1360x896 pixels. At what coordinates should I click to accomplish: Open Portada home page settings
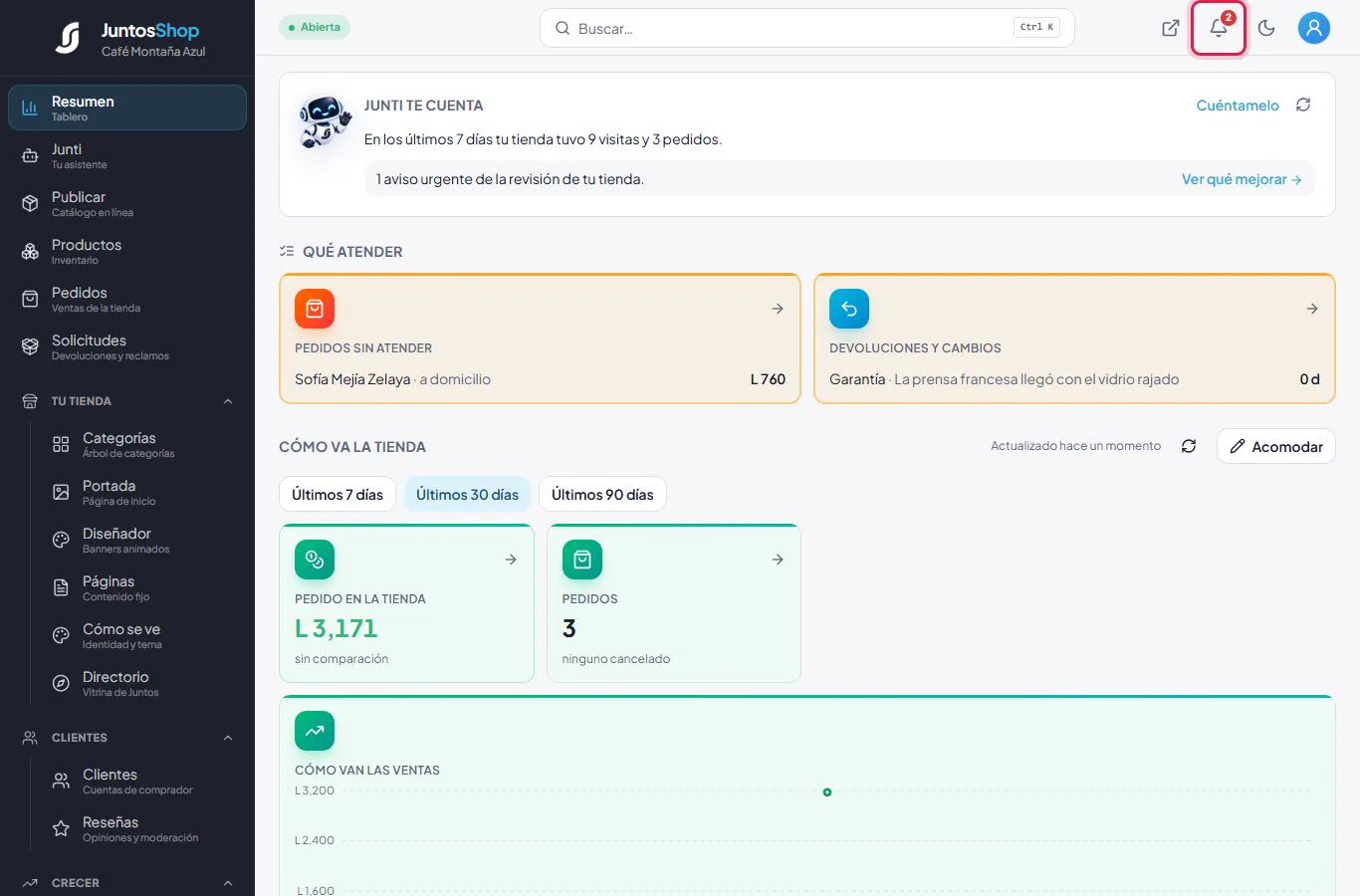[x=142, y=492]
